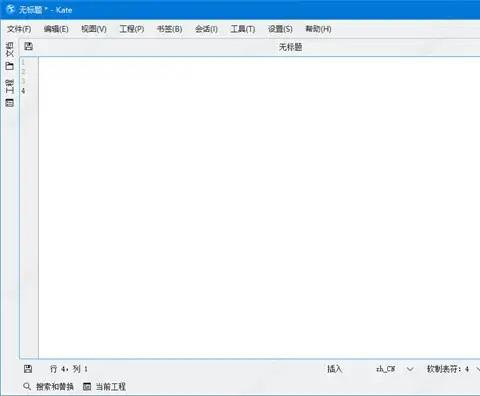The height and width of the screenshot is (396, 480).
Task: Click the 行 4, 列 1 position indicator
Action: [69, 369]
